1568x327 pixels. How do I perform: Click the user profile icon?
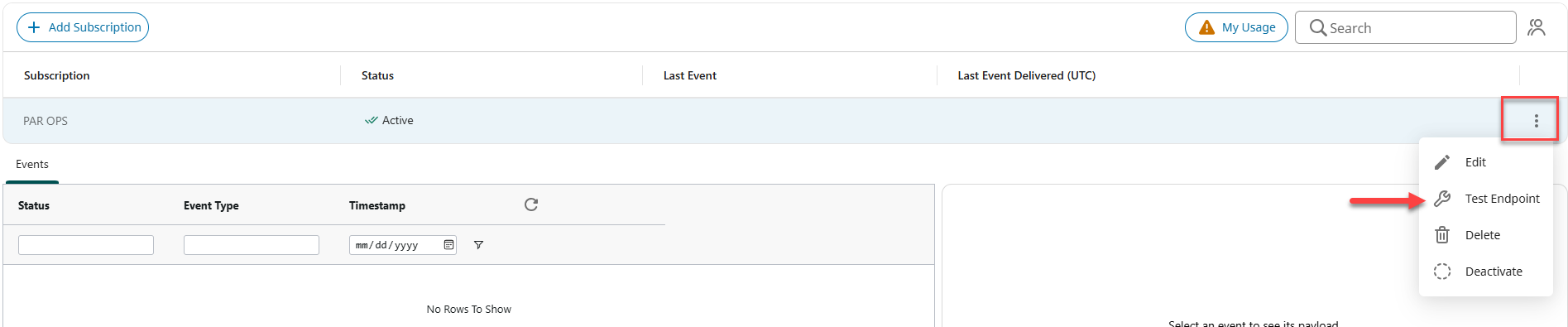1537,27
